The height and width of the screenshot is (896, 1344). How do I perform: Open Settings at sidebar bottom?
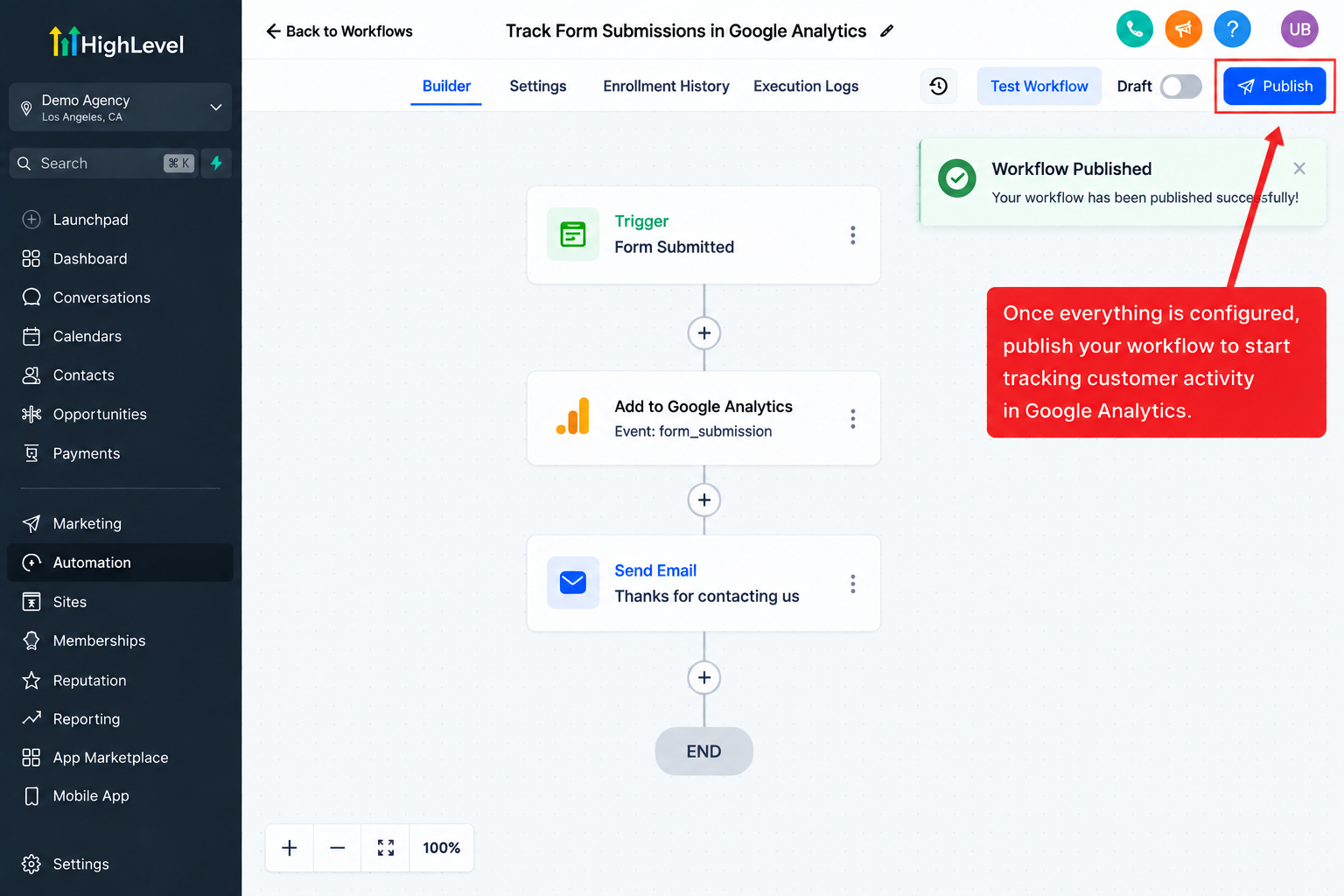(x=120, y=864)
